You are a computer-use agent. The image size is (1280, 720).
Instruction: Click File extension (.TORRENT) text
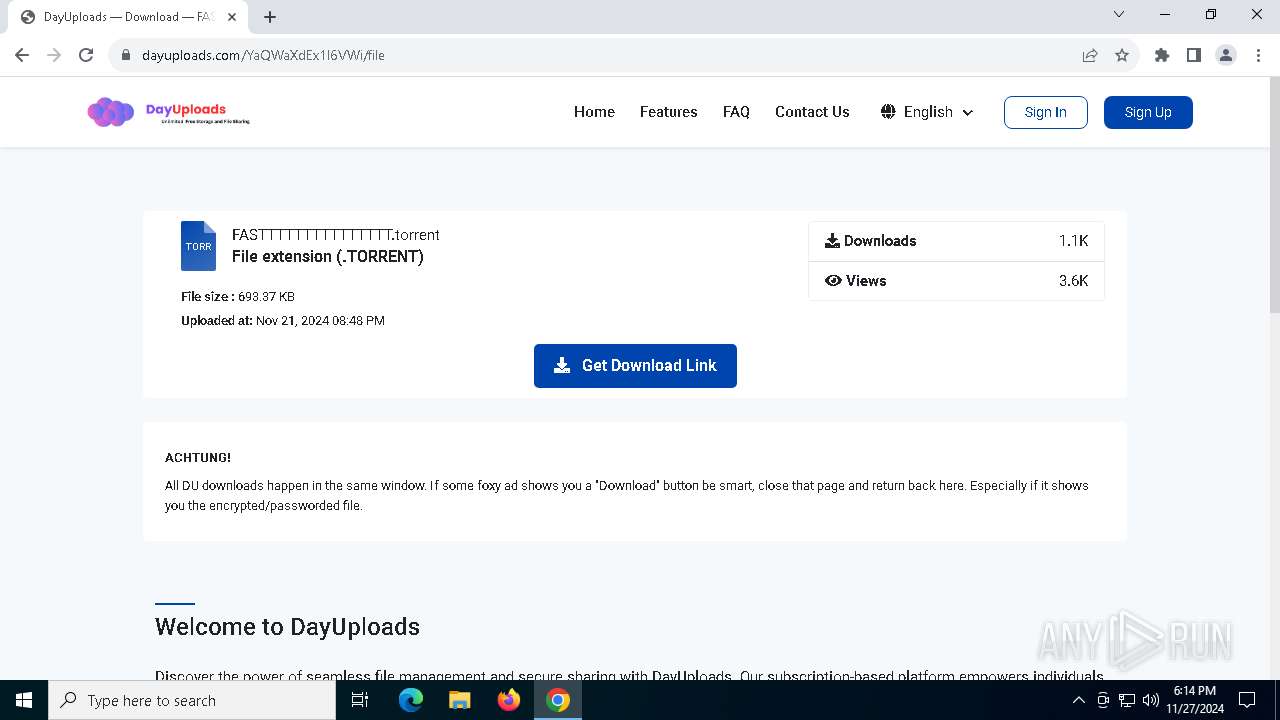[x=328, y=257]
